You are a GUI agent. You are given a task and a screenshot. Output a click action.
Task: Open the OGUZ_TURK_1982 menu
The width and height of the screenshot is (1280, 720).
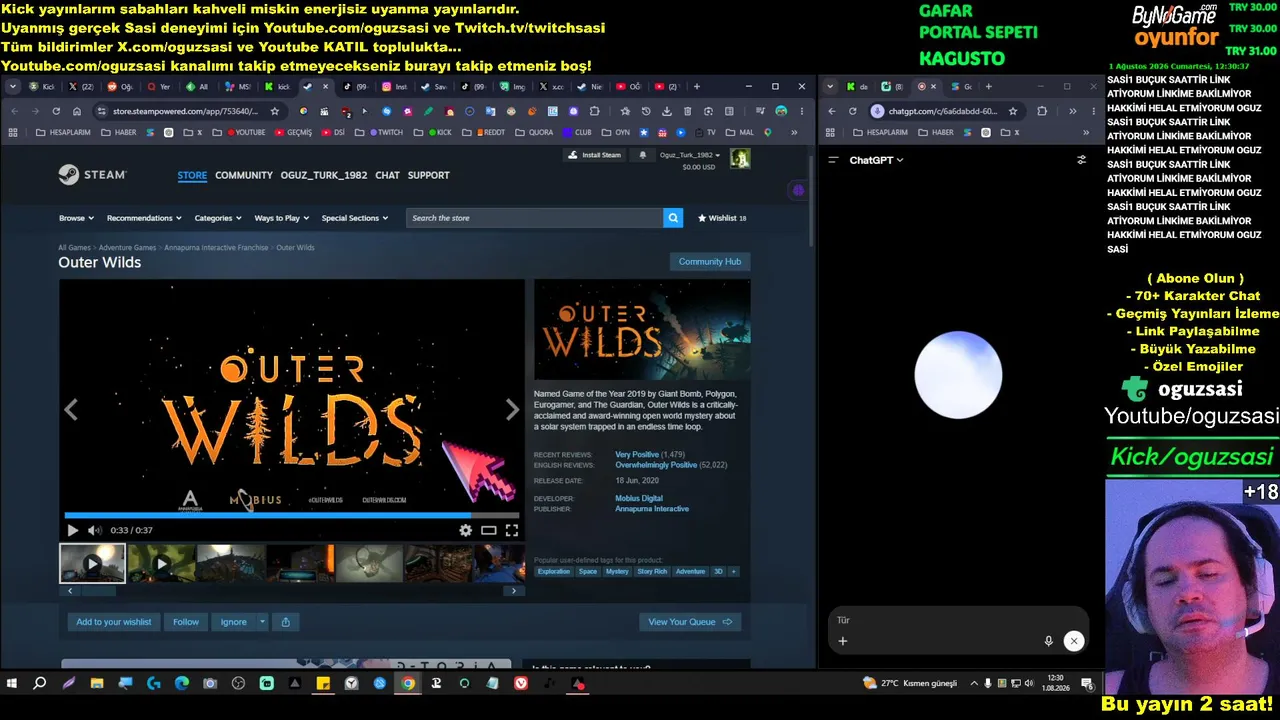(x=324, y=175)
